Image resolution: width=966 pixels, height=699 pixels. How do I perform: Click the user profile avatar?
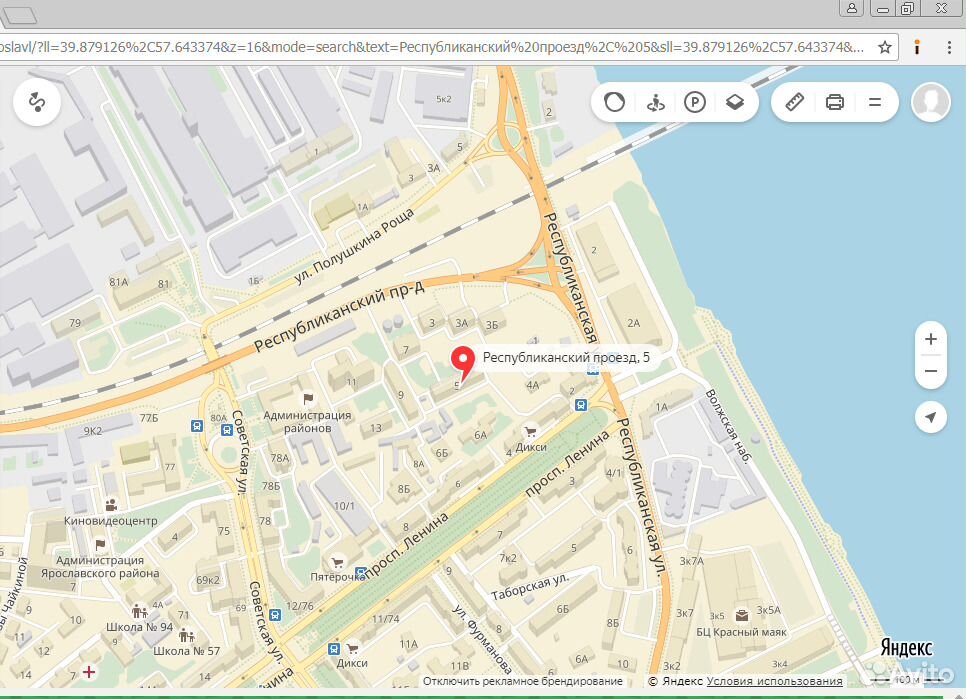click(931, 102)
